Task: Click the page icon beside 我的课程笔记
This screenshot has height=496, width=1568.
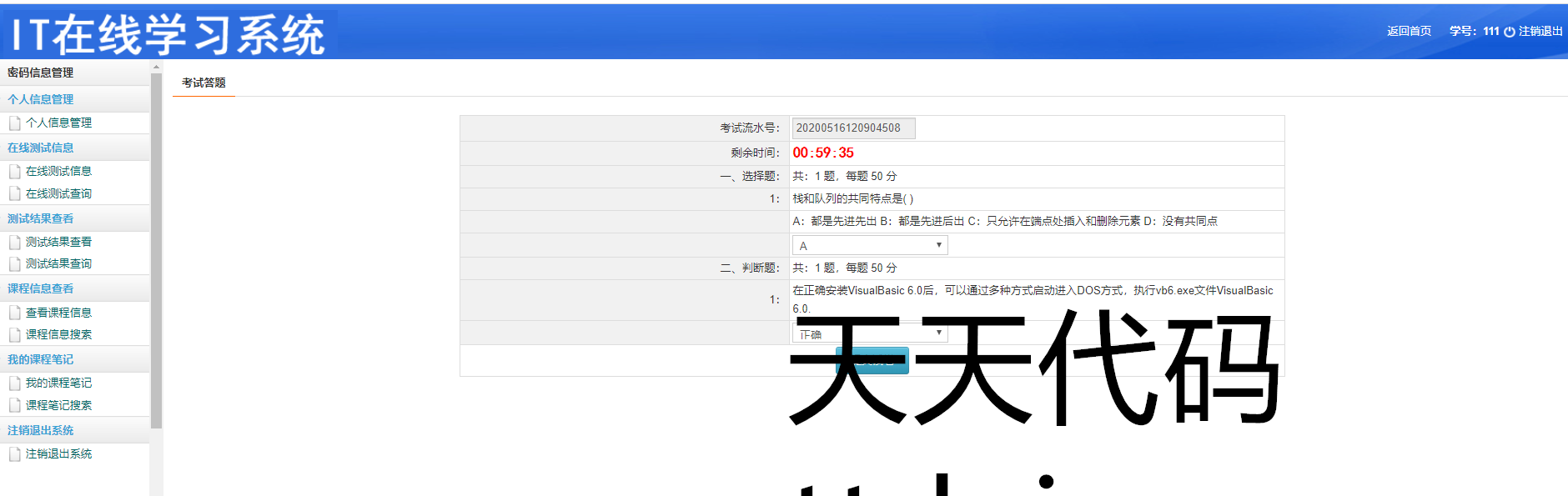Action: pos(14,383)
